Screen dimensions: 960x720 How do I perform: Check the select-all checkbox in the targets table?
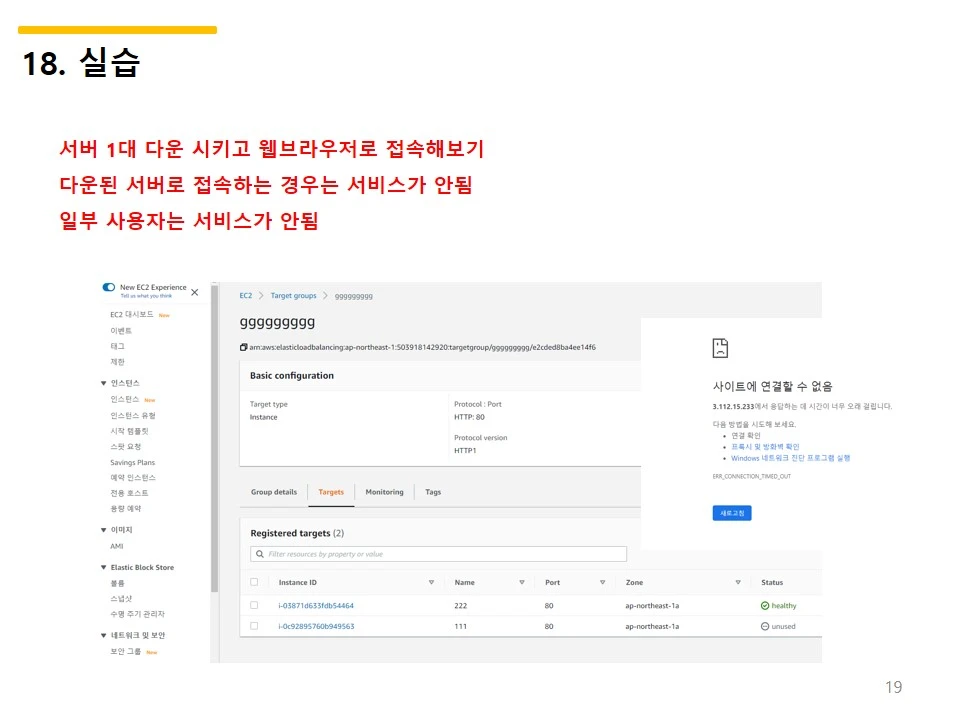tap(254, 581)
